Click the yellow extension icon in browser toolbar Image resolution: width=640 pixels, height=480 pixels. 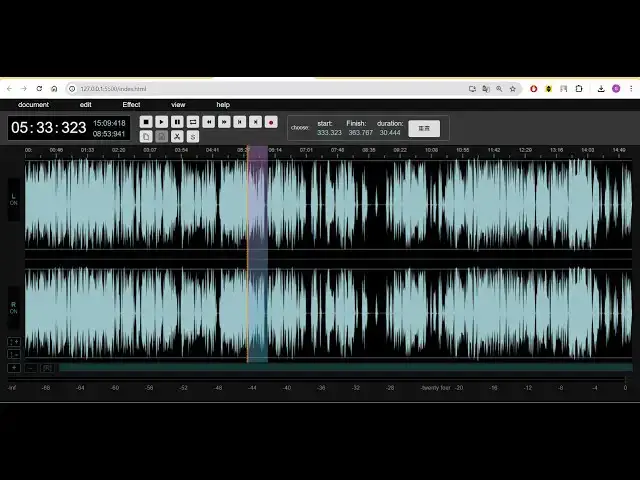point(549,89)
